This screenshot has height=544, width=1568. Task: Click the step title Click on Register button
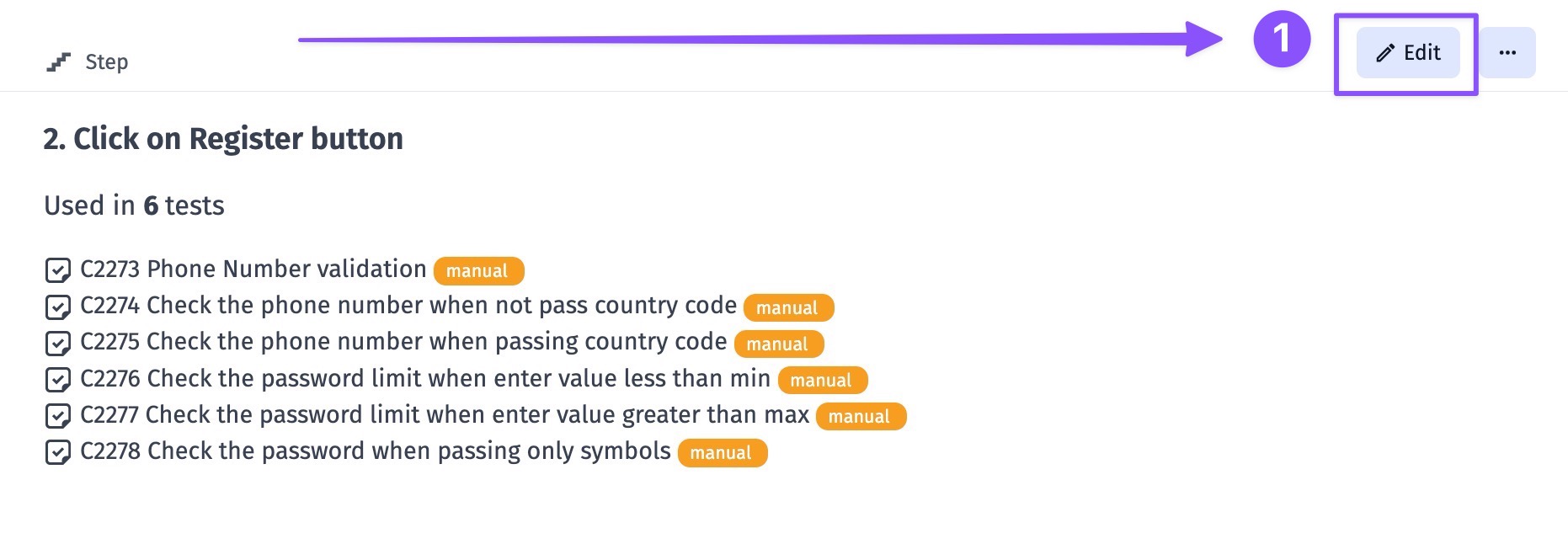pos(223,139)
